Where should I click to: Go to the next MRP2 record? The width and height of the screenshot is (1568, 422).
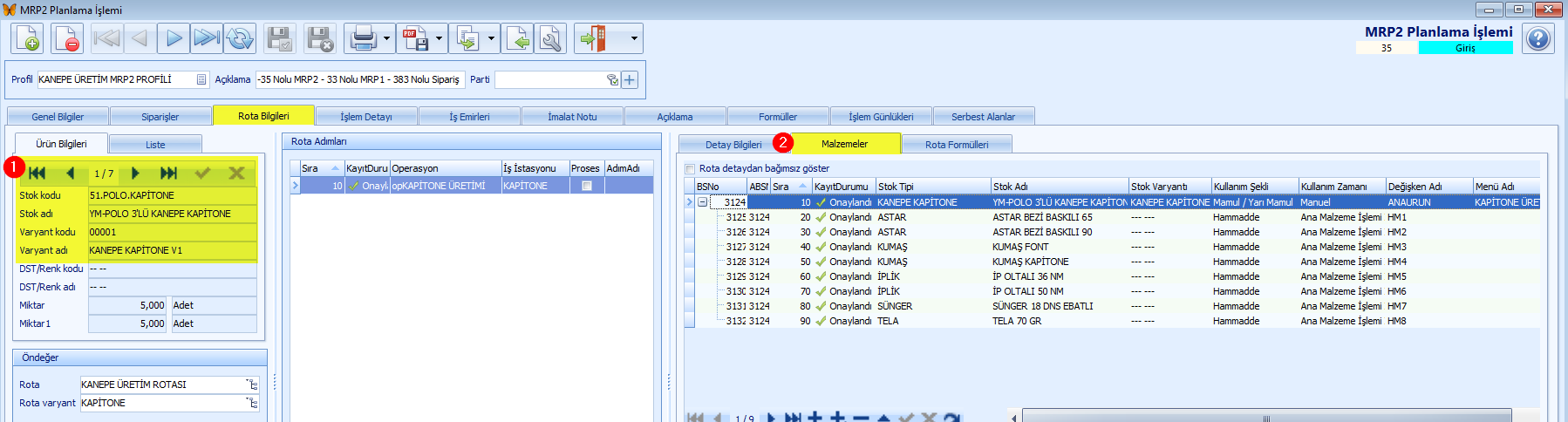[174, 38]
